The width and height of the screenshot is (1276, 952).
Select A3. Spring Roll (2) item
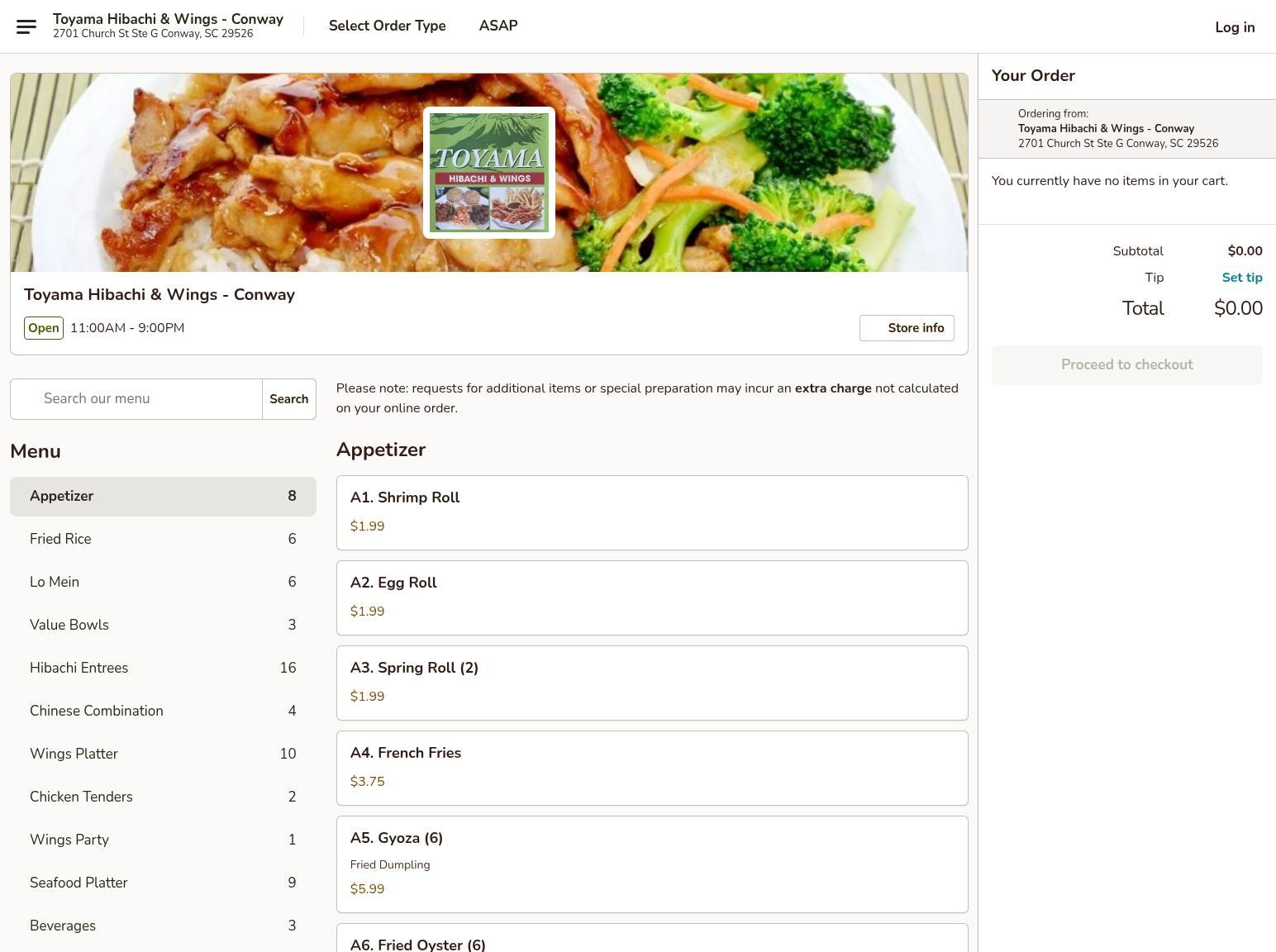(652, 683)
